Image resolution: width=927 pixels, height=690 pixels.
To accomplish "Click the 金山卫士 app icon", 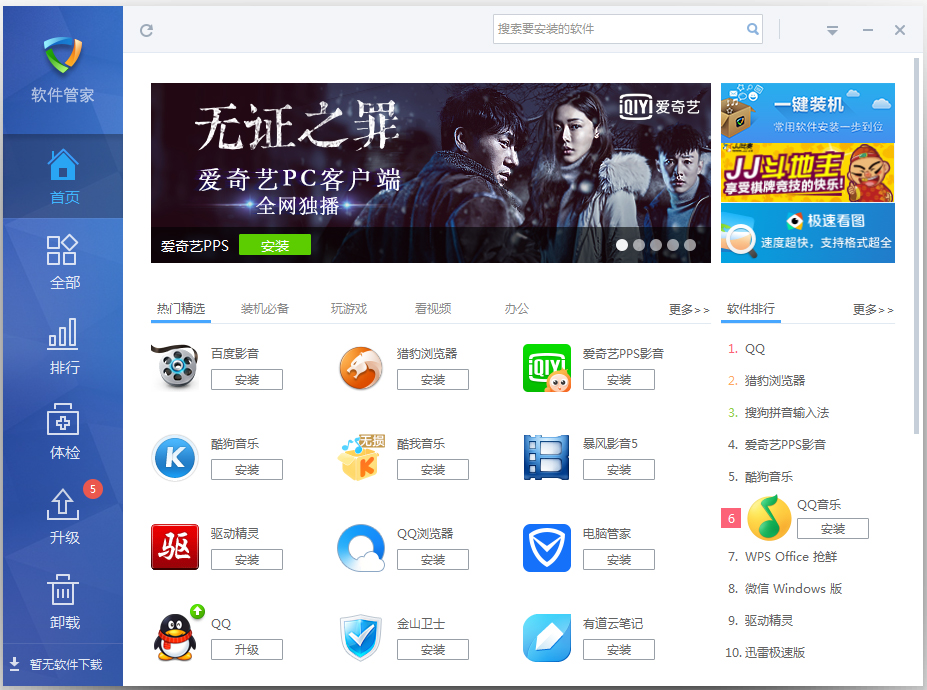I will click(x=361, y=637).
